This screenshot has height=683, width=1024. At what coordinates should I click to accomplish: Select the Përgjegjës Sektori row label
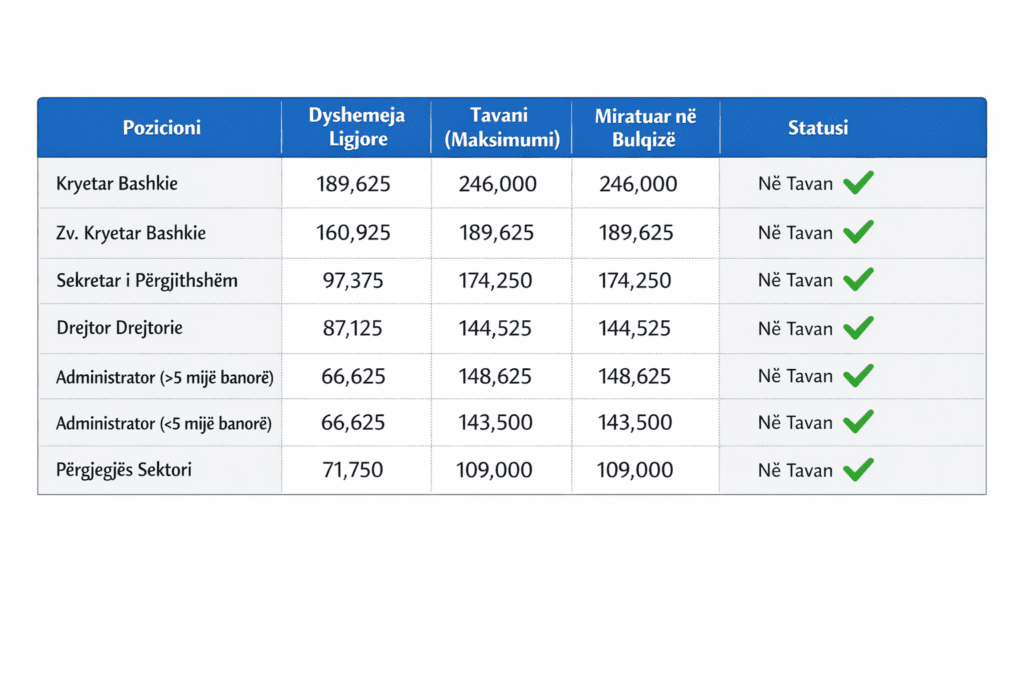tap(125, 470)
